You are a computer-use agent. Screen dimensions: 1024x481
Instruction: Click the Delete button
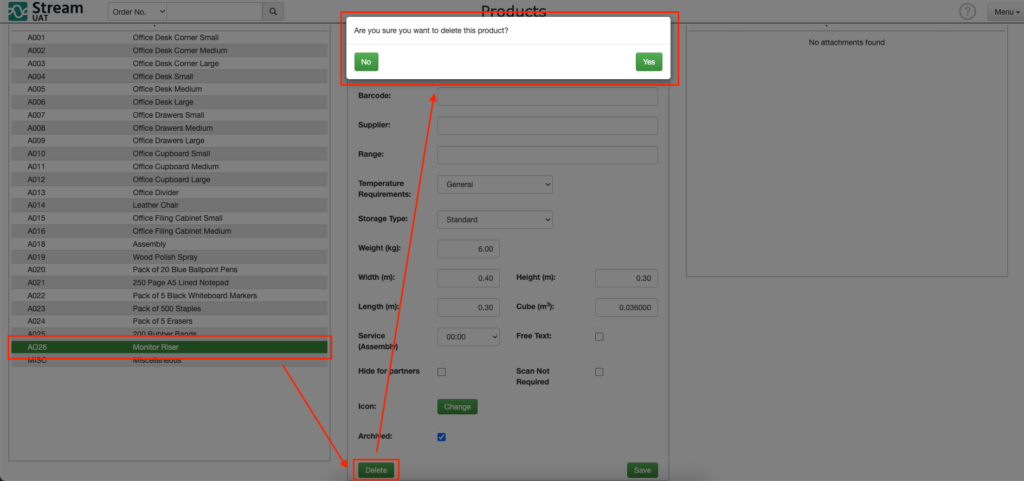tap(376, 471)
